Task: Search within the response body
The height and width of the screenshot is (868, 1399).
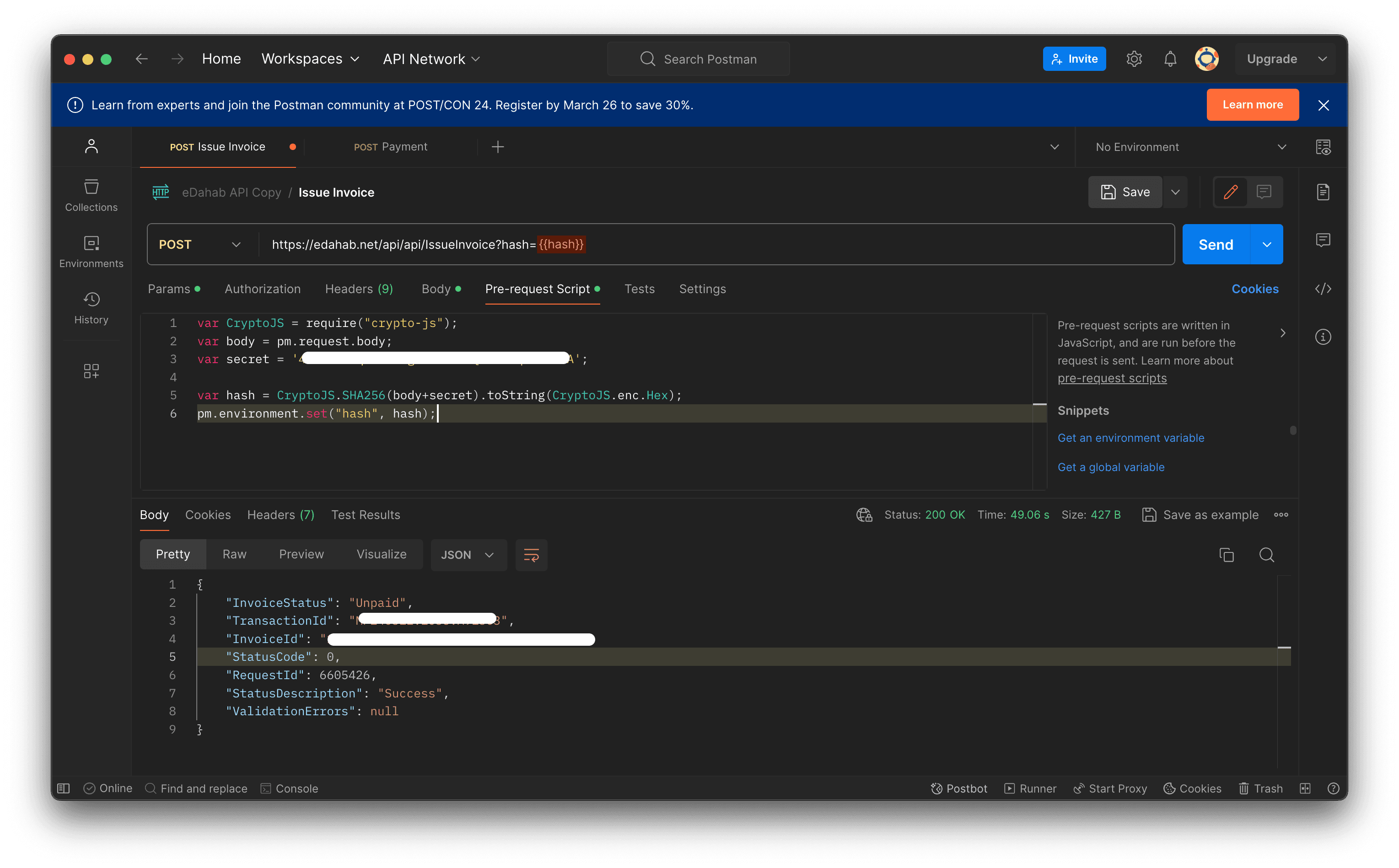Action: click(1266, 555)
